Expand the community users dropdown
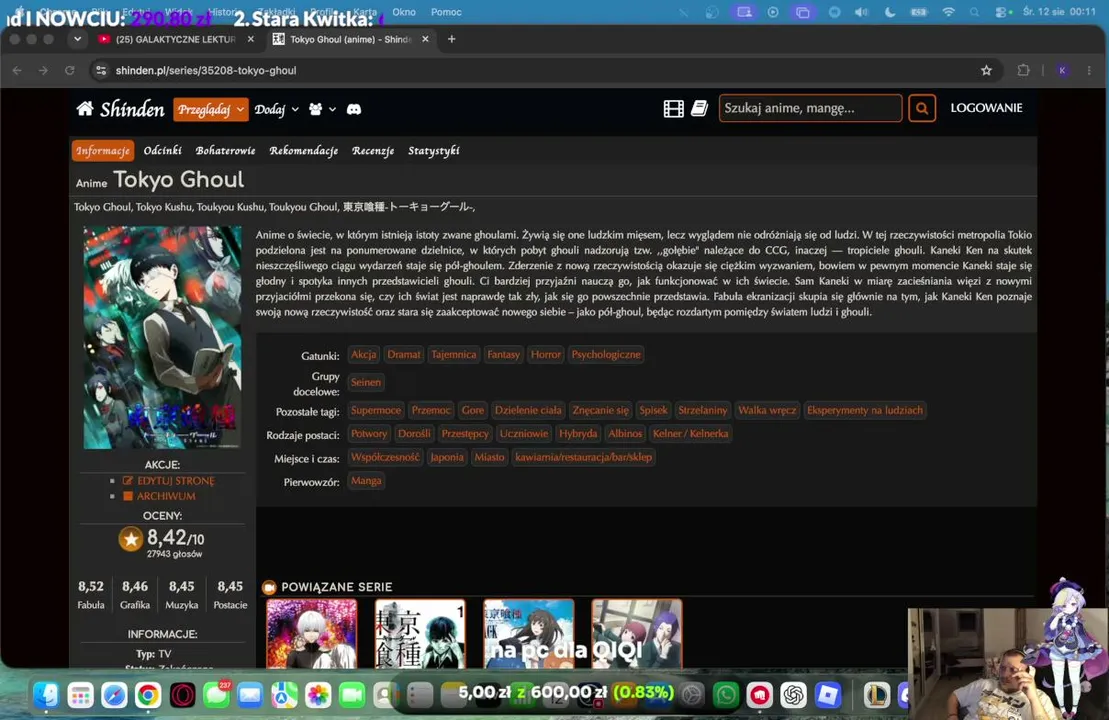Image resolution: width=1109 pixels, height=720 pixels. click(x=322, y=109)
